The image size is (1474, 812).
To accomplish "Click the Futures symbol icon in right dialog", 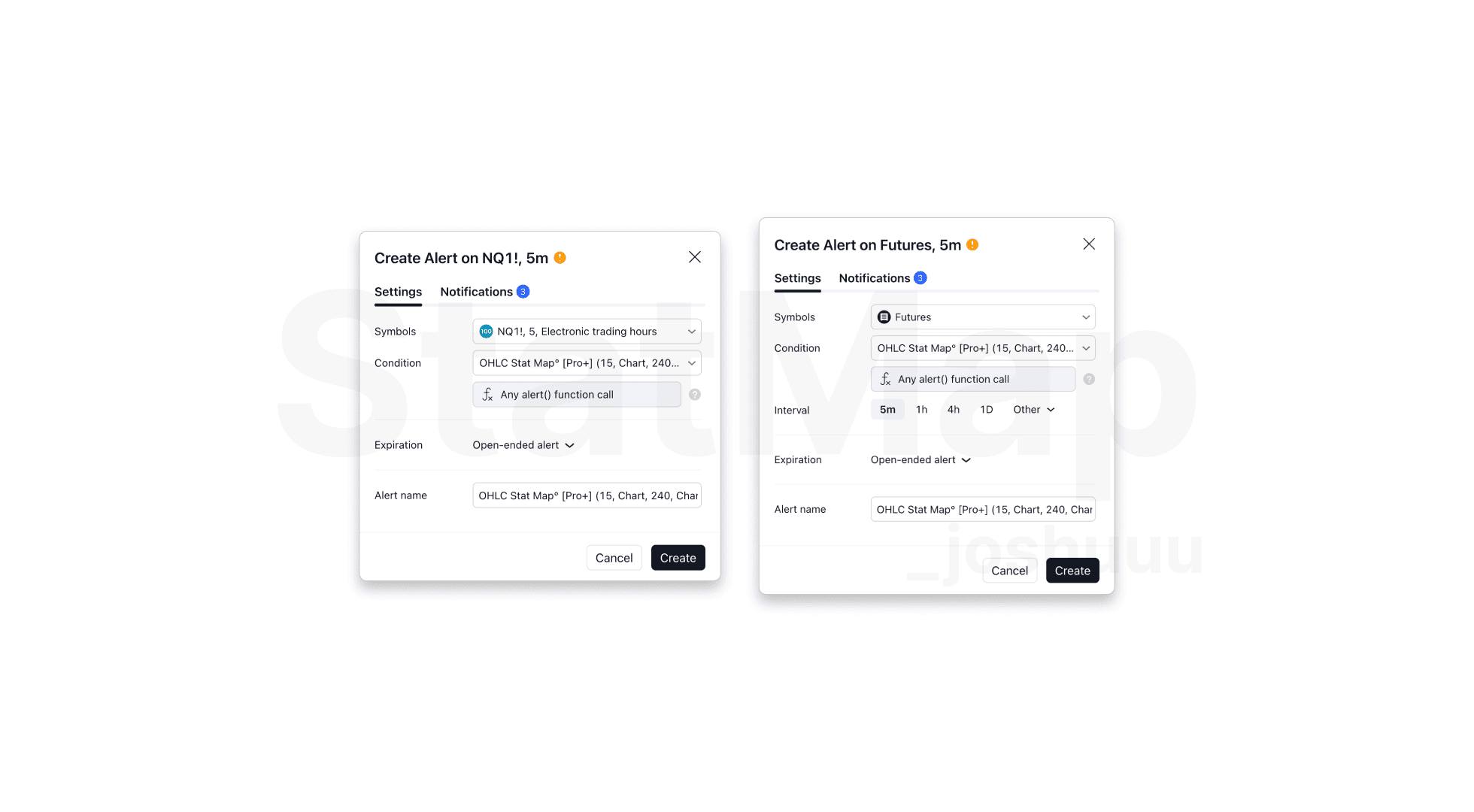I will 884,317.
